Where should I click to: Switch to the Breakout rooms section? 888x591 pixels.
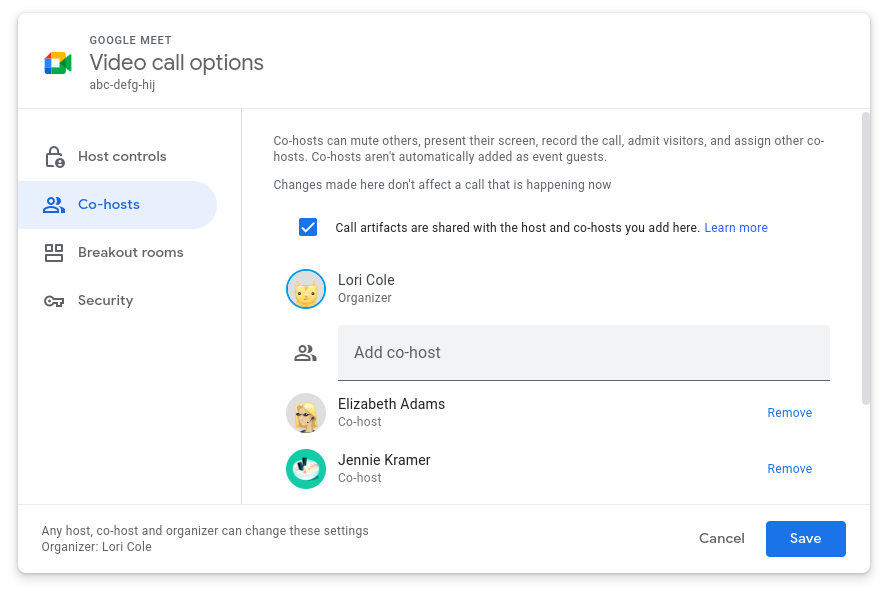(130, 253)
